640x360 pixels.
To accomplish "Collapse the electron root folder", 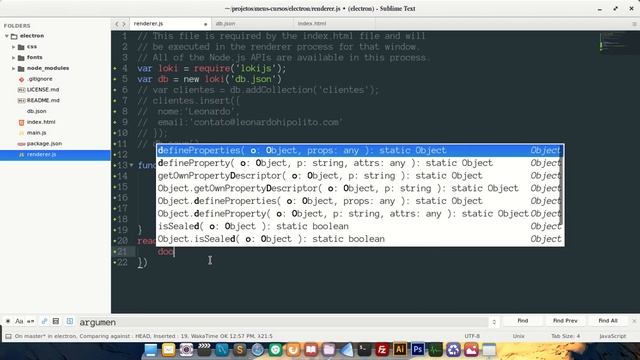I will [7, 36].
